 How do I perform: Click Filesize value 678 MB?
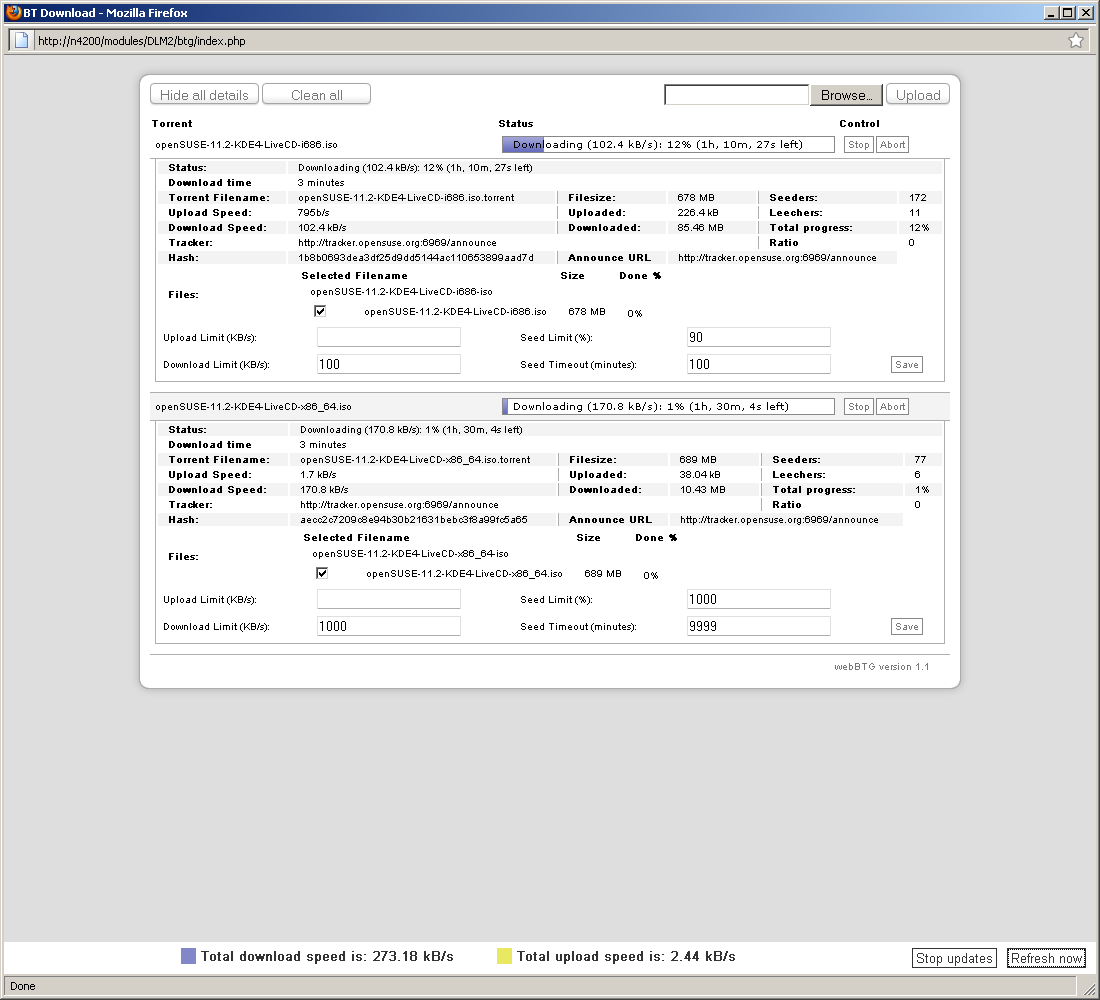pos(696,198)
